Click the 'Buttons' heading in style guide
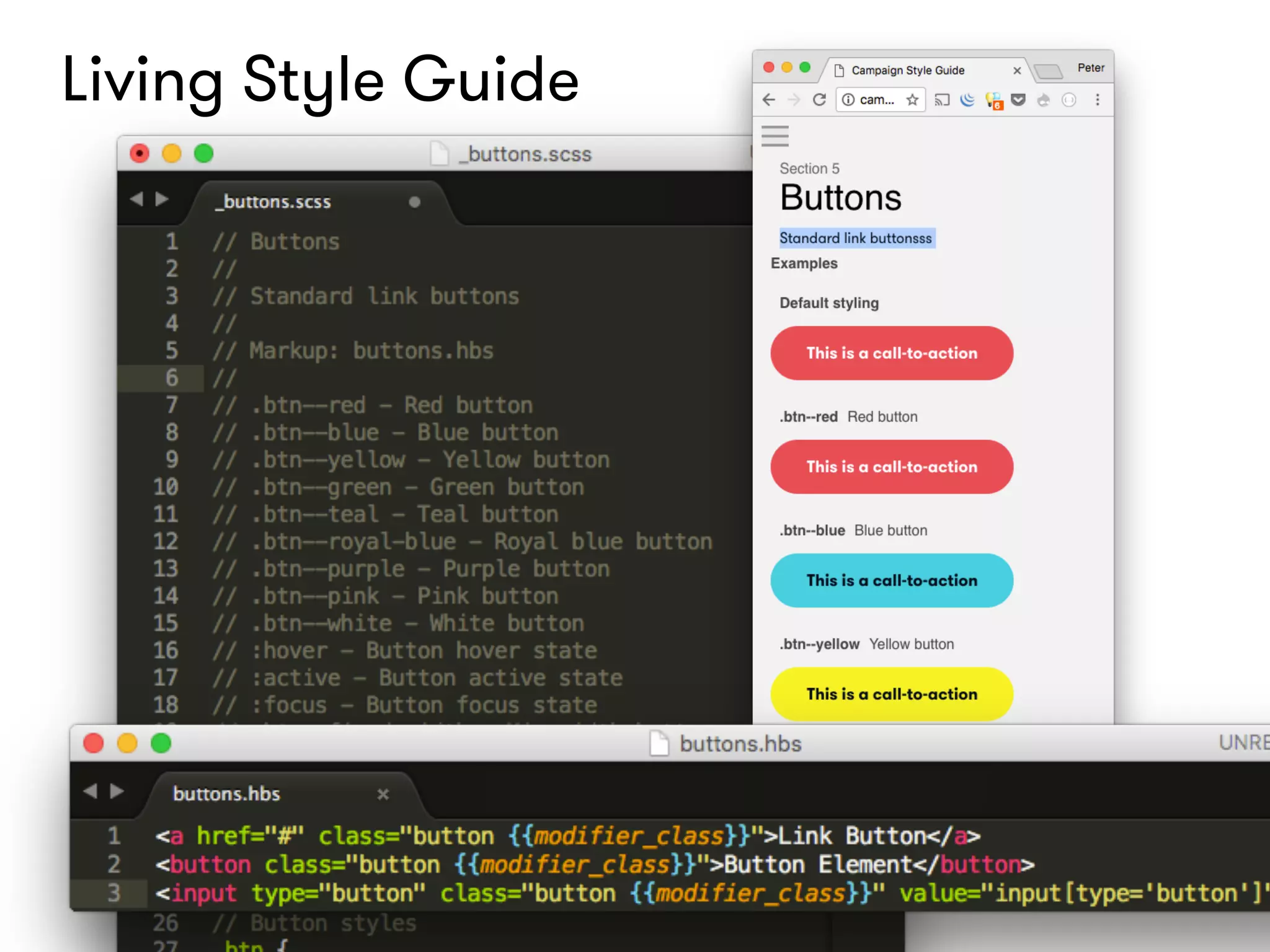The width and height of the screenshot is (1270, 952). point(840,198)
